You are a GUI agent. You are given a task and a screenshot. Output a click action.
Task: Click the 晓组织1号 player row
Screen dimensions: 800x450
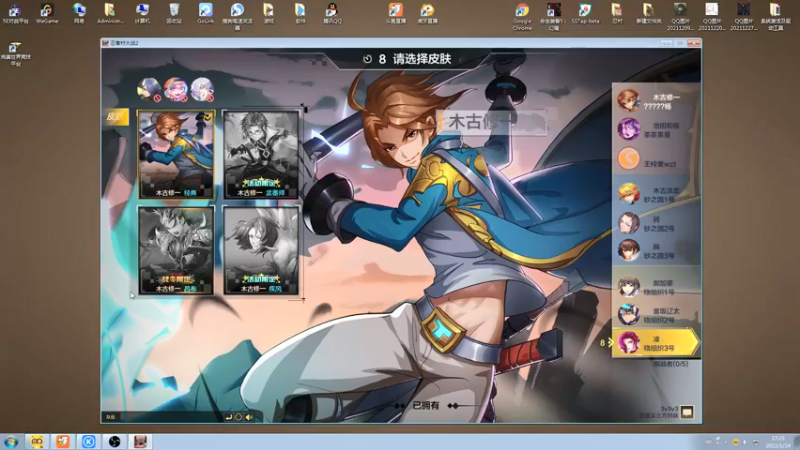point(656,287)
